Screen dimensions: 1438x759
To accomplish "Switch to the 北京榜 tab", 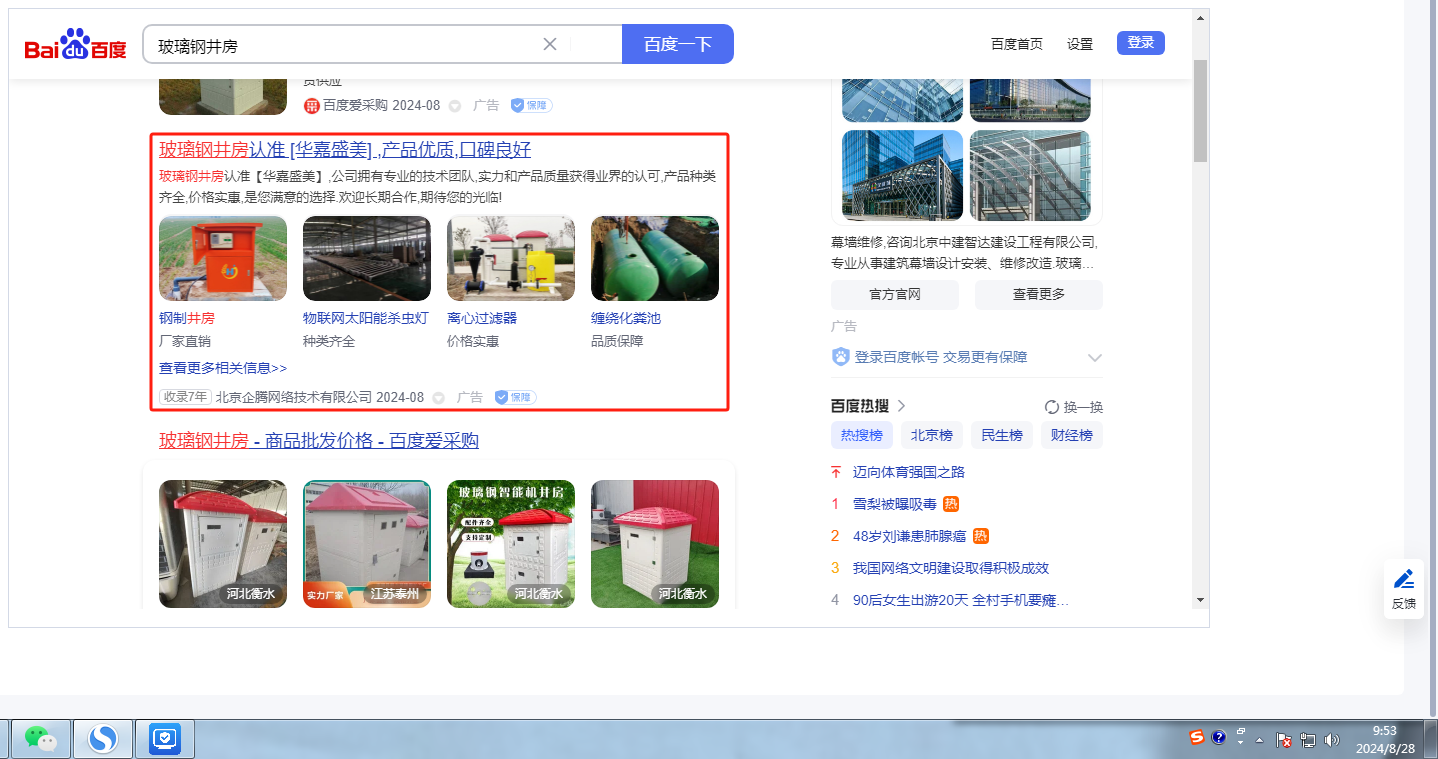I will pyautogui.click(x=932, y=435).
